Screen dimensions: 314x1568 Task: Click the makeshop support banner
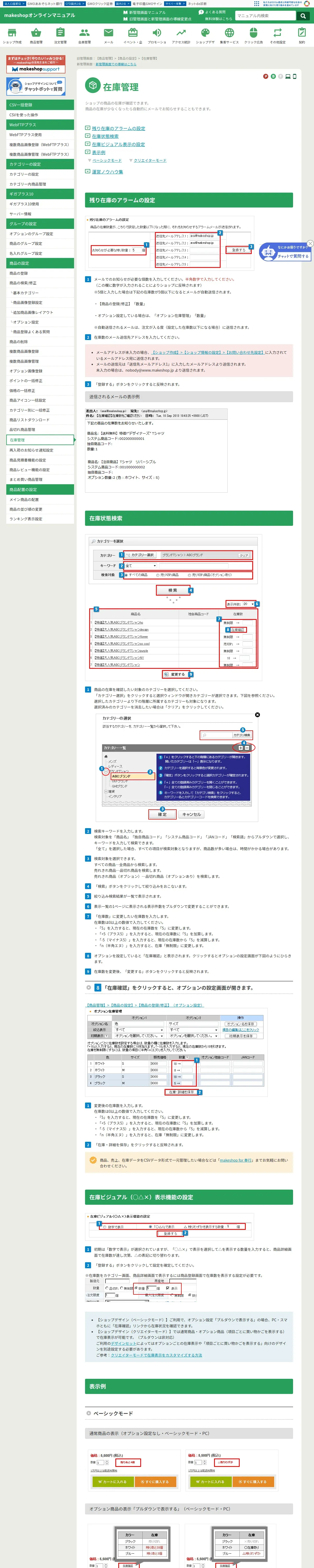[x=36, y=65]
